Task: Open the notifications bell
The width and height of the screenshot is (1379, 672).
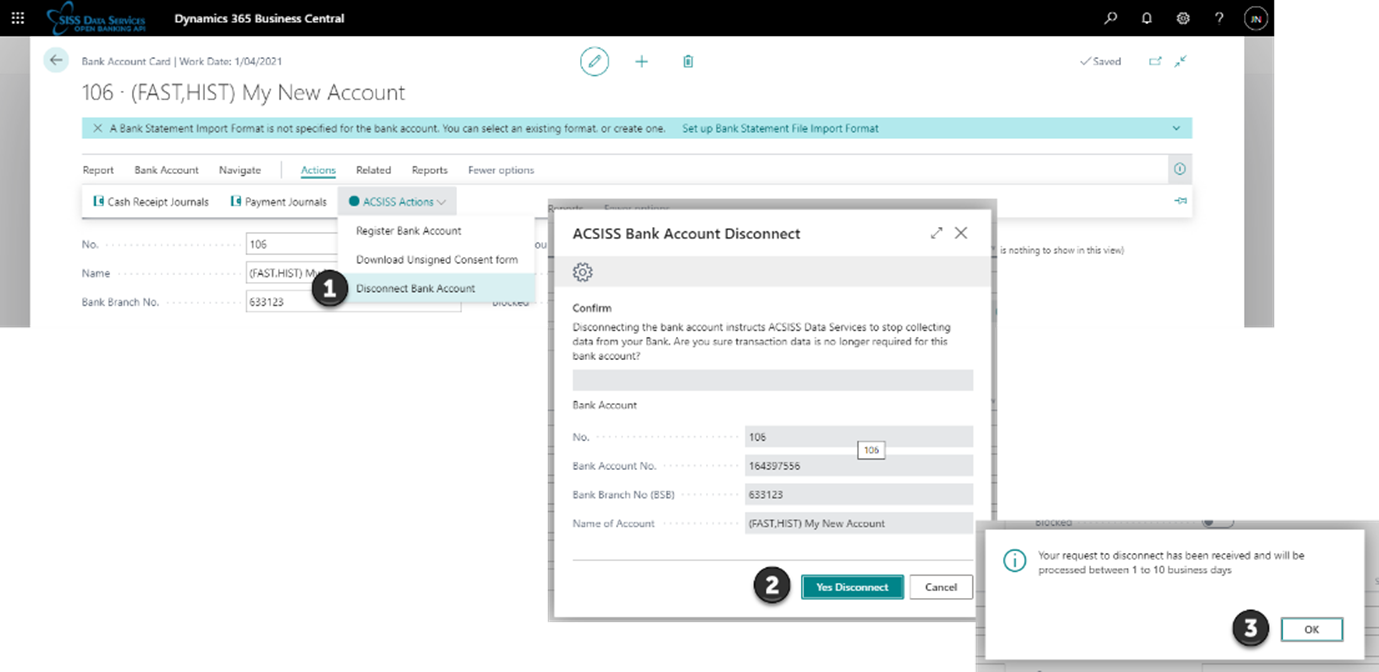Action: (1146, 18)
